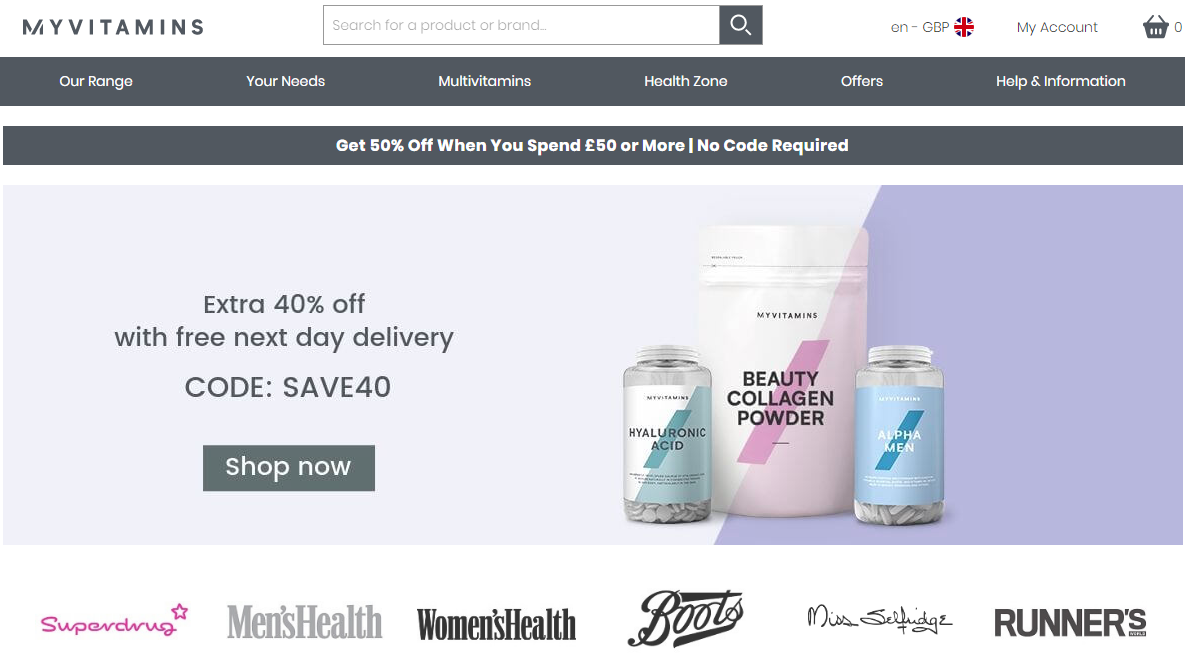Open Help & Information menu
The height and width of the screenshot is (658, 1185).
coord(1060,81)
